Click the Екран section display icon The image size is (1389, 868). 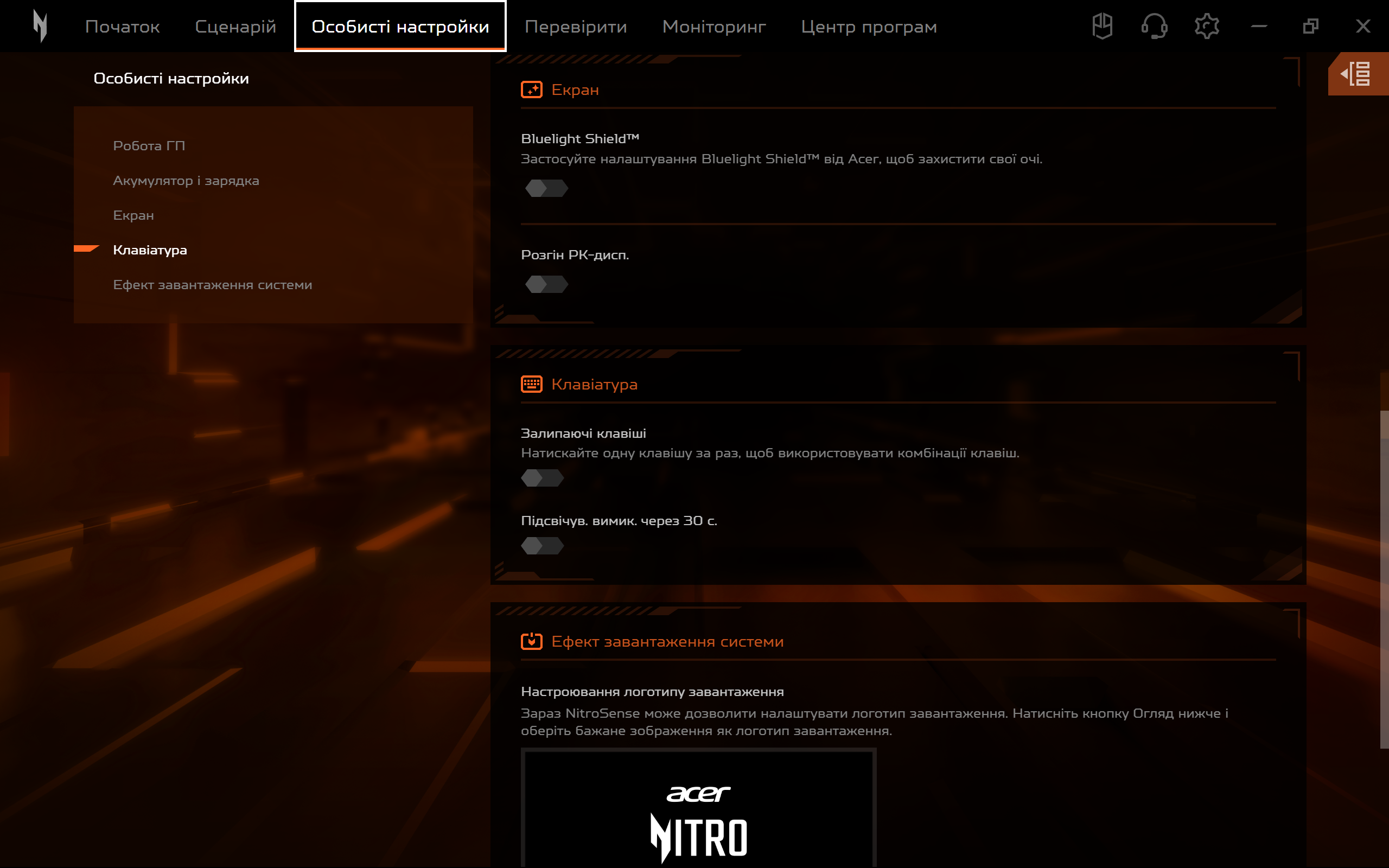532,90
